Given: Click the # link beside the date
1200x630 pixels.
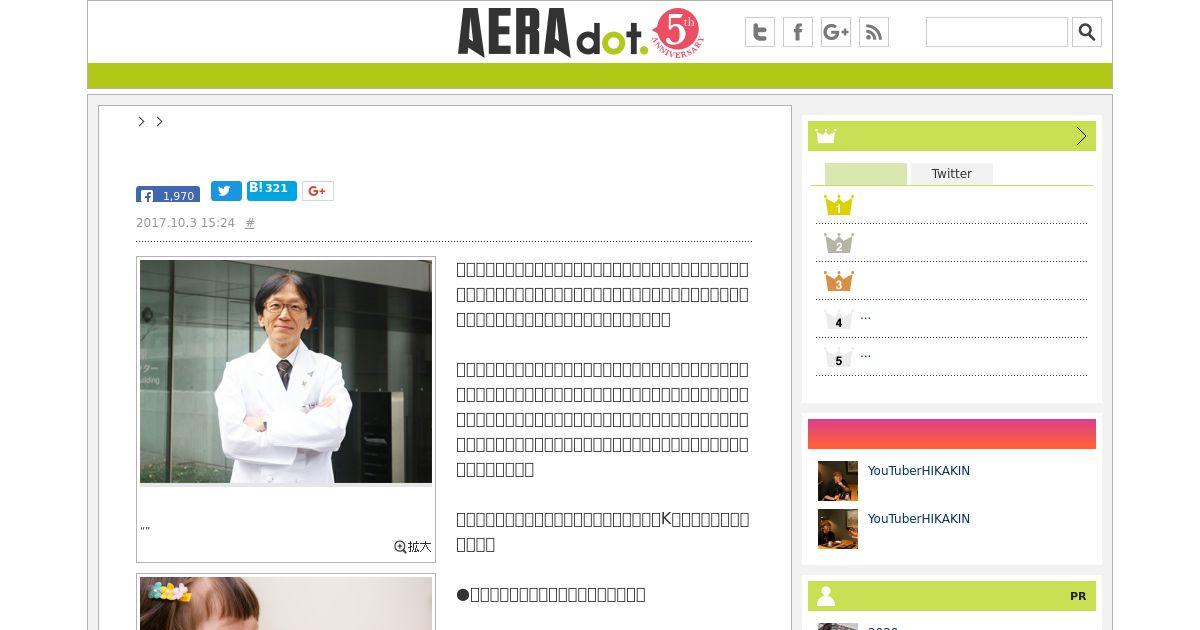Looking at the screenshot, I should (x=250, y=223).
